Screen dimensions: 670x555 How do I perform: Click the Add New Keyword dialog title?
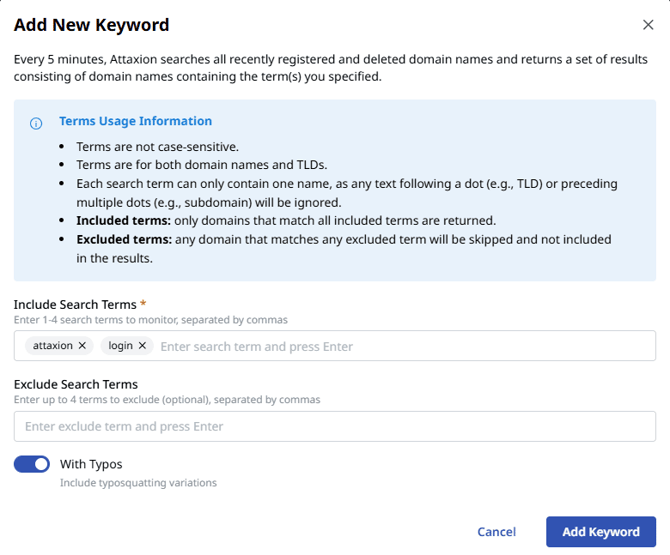click(x=92, y=25)
